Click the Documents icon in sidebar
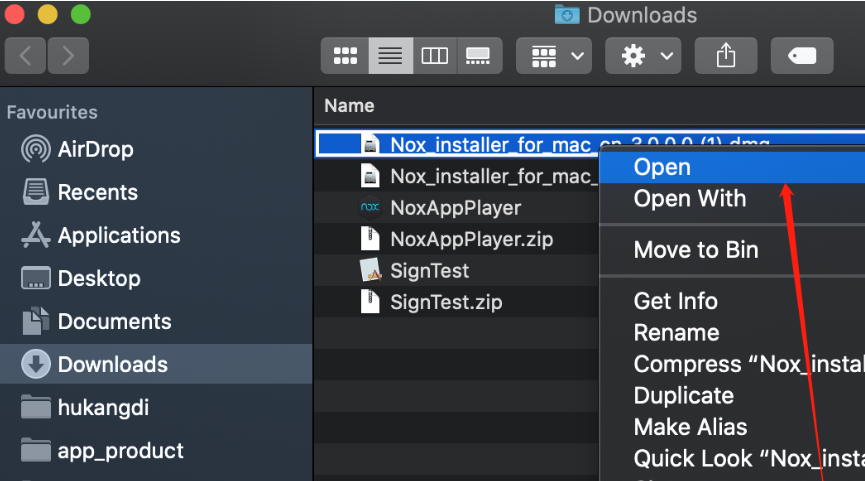865x481 pixels. coord(36,321)
